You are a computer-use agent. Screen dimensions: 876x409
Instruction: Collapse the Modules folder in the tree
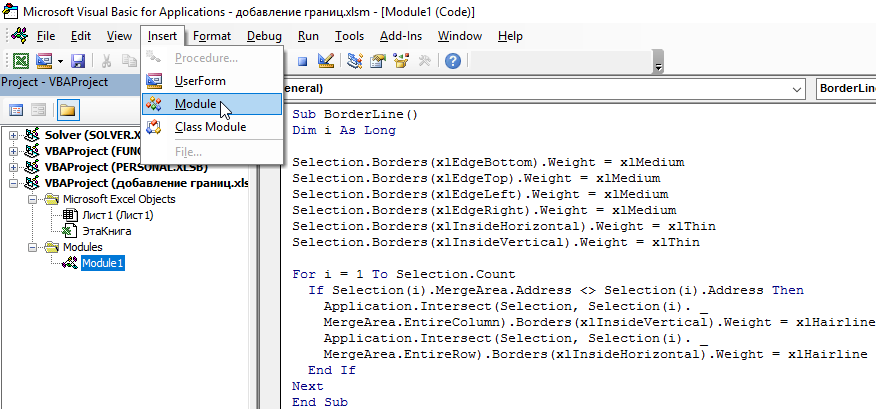tap(32, 247)
